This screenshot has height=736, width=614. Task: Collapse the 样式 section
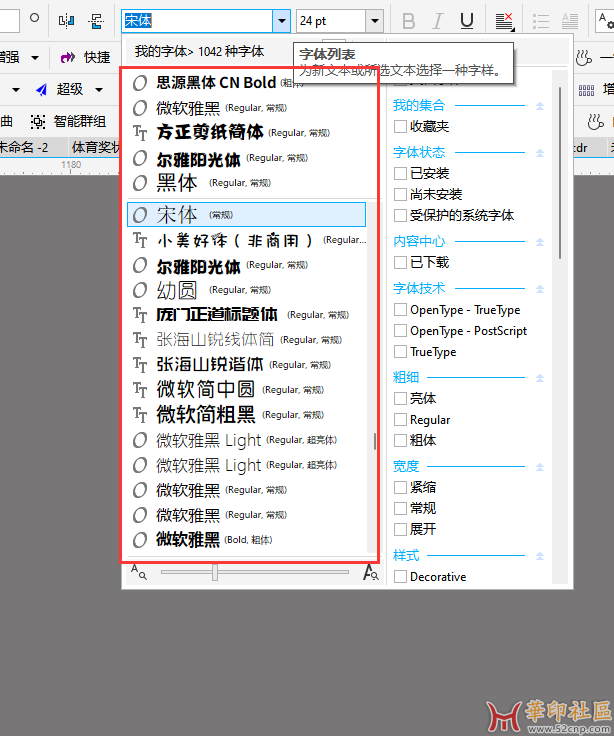540,556
